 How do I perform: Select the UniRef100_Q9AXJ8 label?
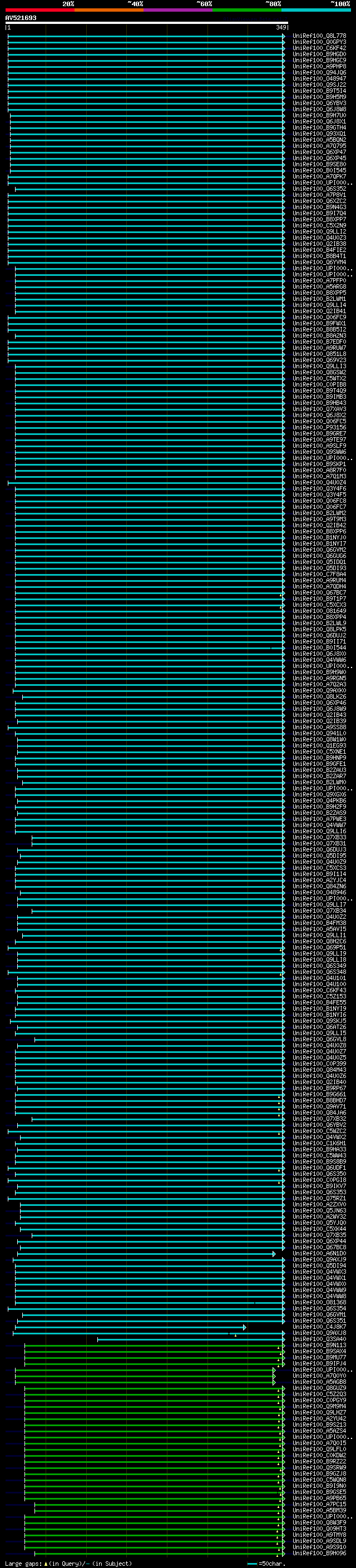point(319,1333)
